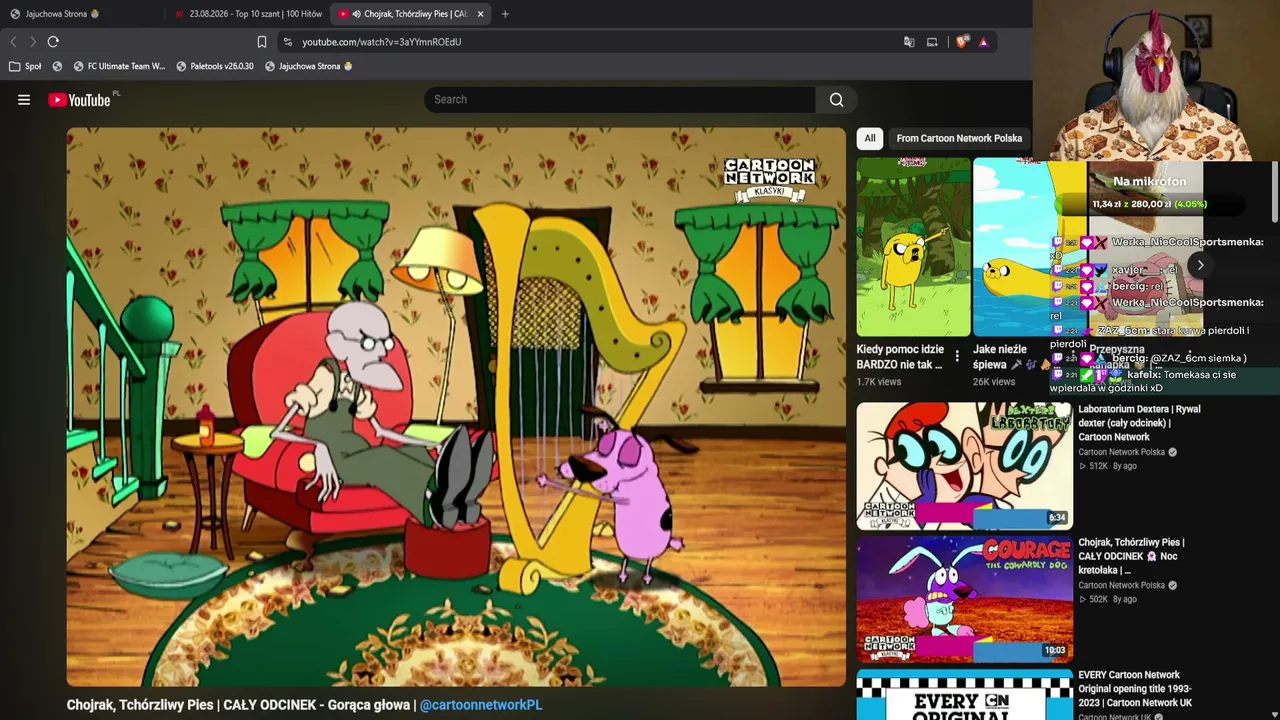The height and width of the screenshot is (720, 1280).
Task: Switch to the Top 10 szant tab
Action: pyautogui.click(x=249, y=14)
